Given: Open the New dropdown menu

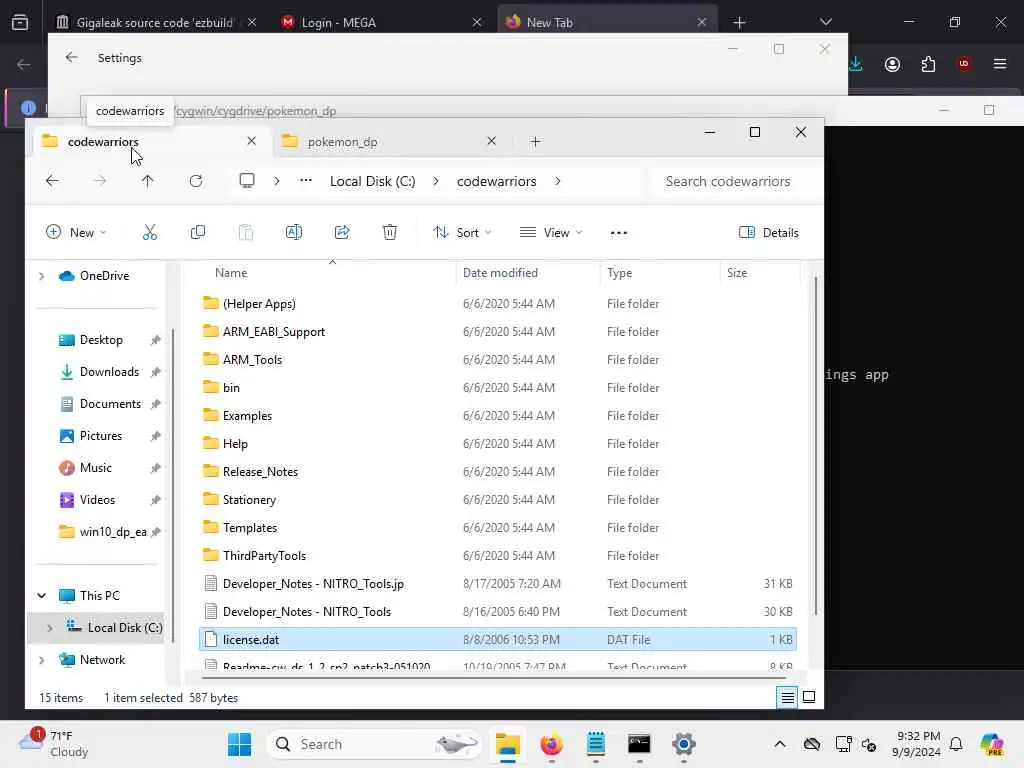Looking at the screenshot, I should (x=76, y=232).
